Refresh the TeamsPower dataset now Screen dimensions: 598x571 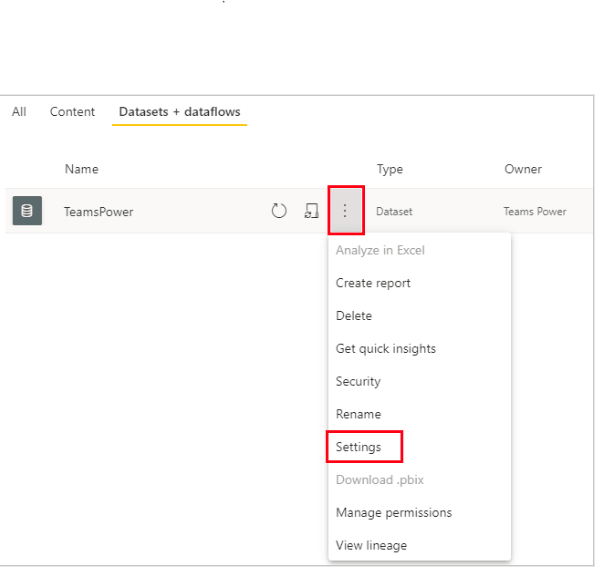[x=280, y=211]
